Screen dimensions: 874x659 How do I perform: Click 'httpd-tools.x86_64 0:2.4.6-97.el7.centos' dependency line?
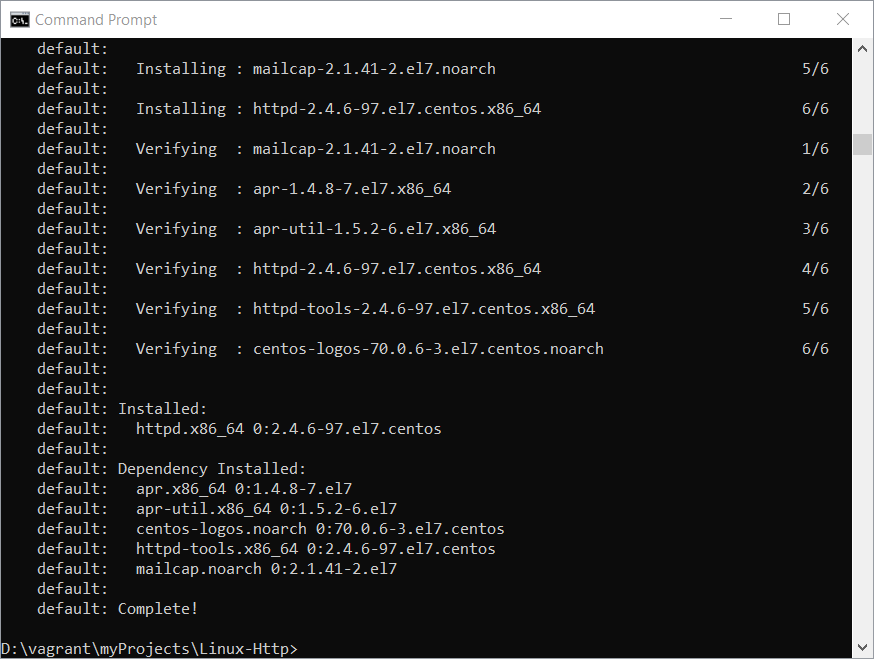tap(315, 549)
